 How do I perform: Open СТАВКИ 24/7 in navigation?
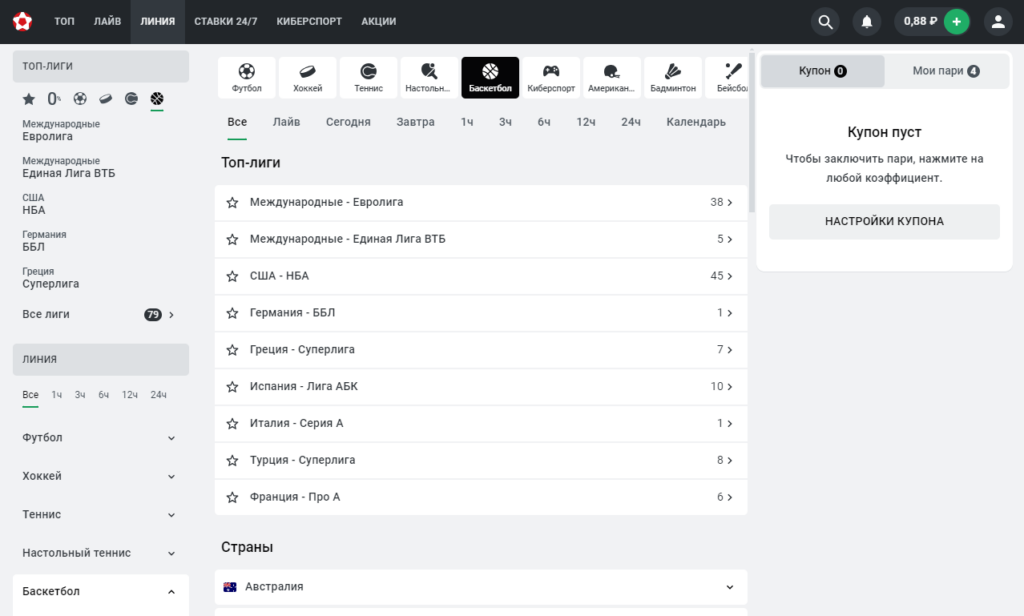coord(225,22)
